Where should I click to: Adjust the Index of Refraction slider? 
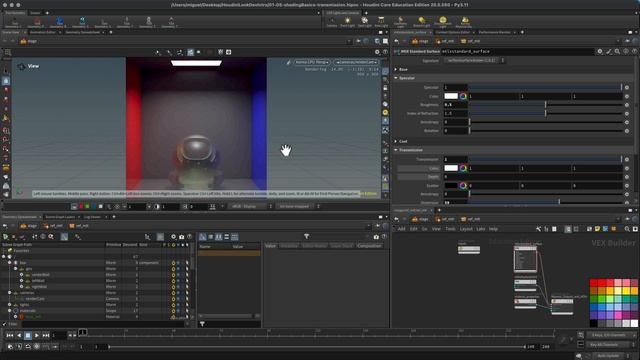545,113
